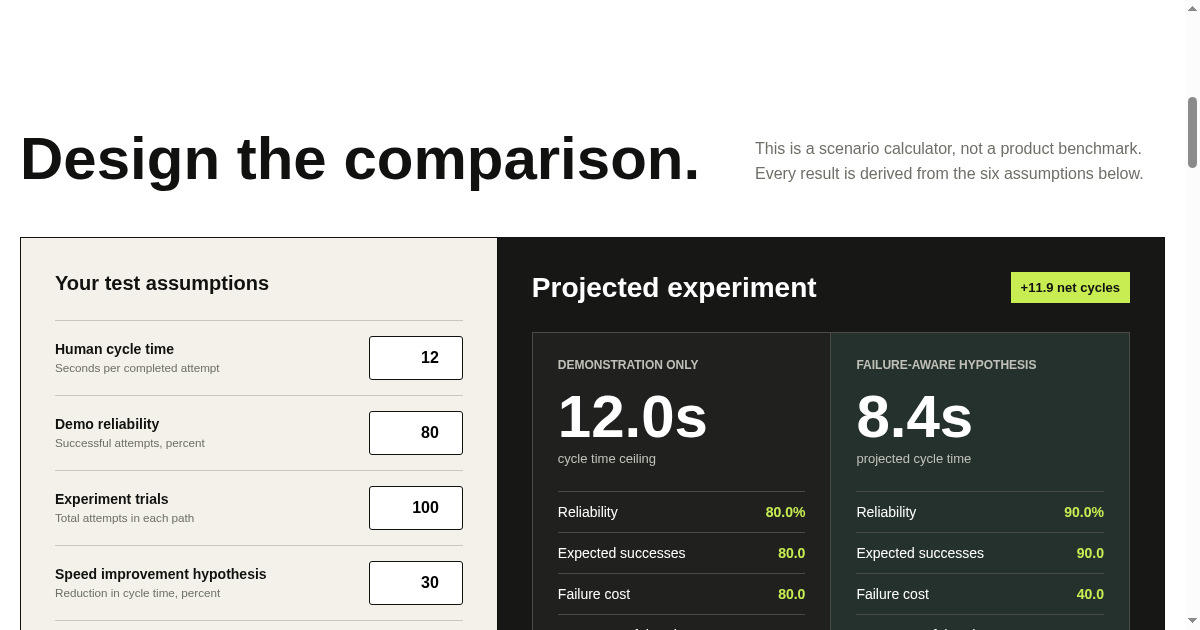Click the scrollbar down arrow
This screenshot has width=1200, height=630.
tap(1192, 622)
